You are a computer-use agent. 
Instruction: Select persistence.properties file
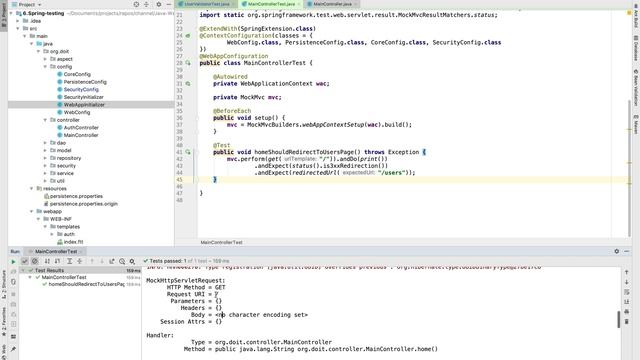click(76, 196)
